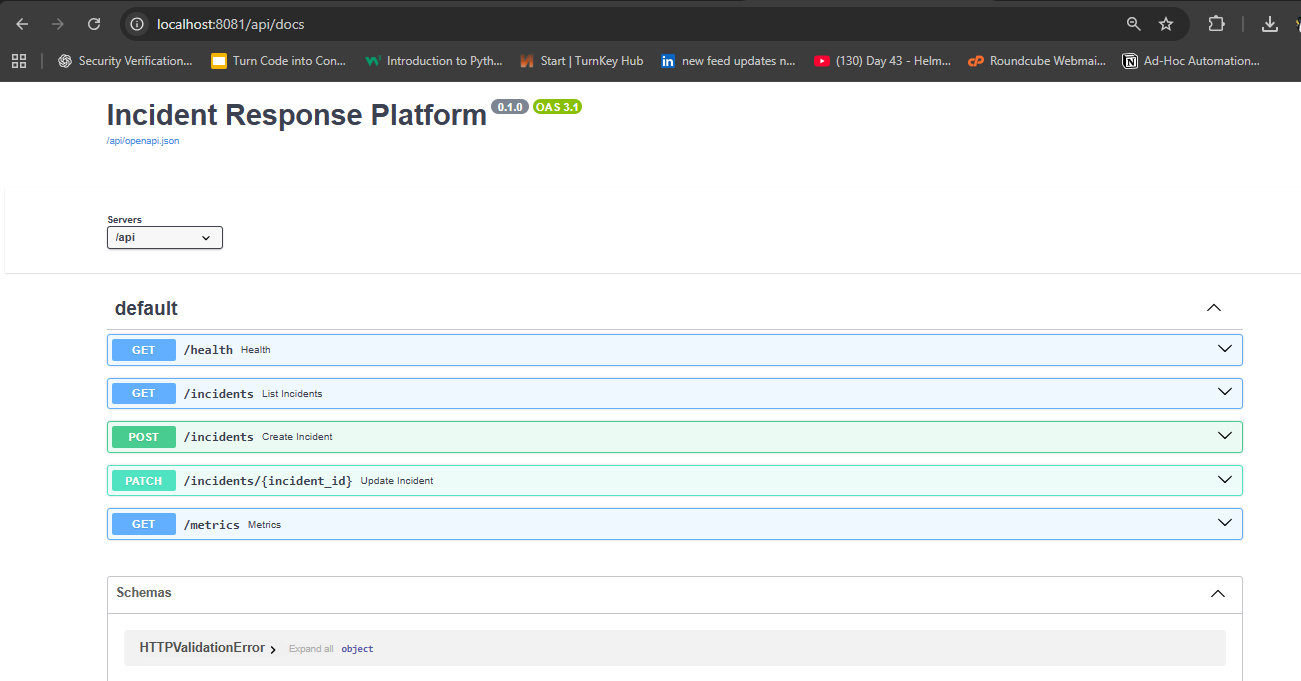The height and width of the screenshot is (681, 1301).
Task: Collapse the default section with its arrow
Action: (x=1214, y=308)
